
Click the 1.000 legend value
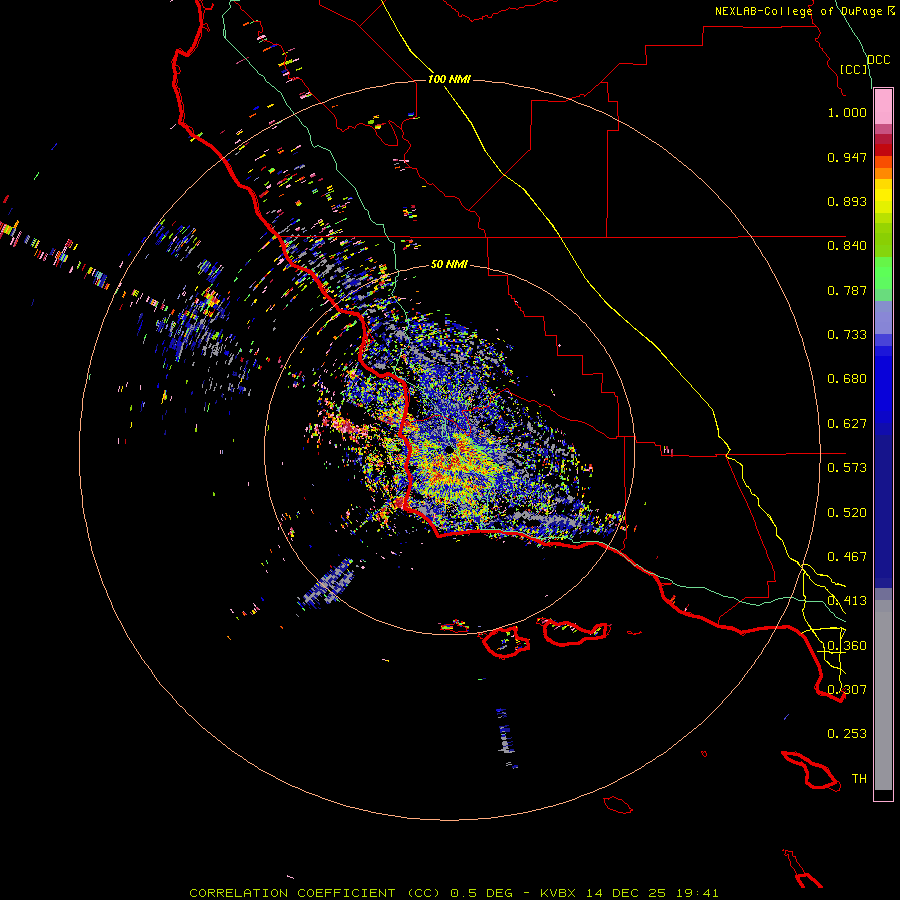tap(847, 112)
